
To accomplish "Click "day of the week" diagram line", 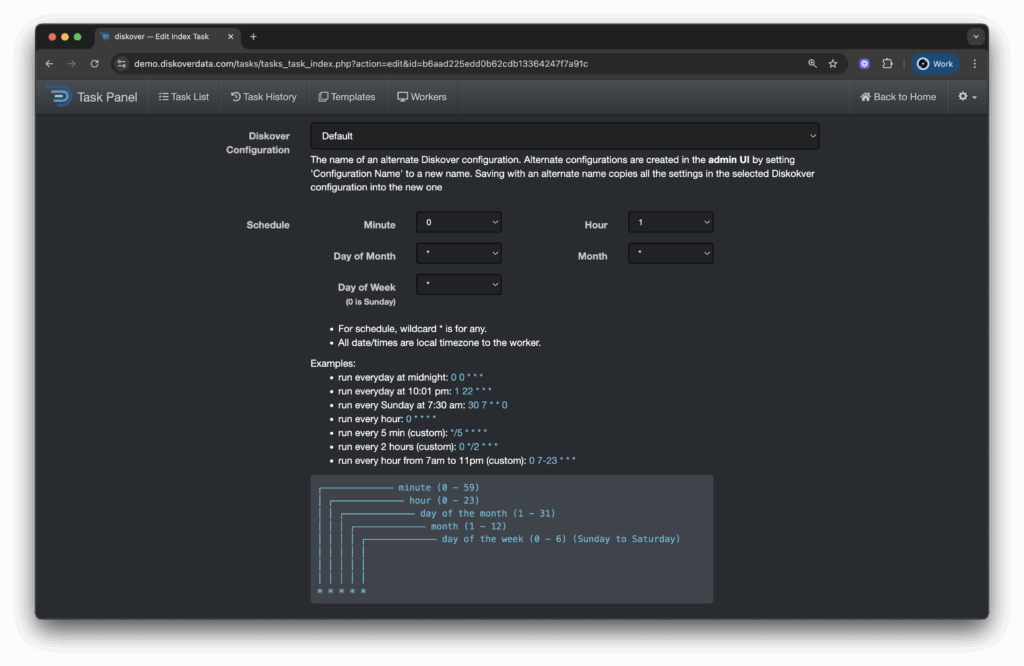I will (x=560, y=539).
